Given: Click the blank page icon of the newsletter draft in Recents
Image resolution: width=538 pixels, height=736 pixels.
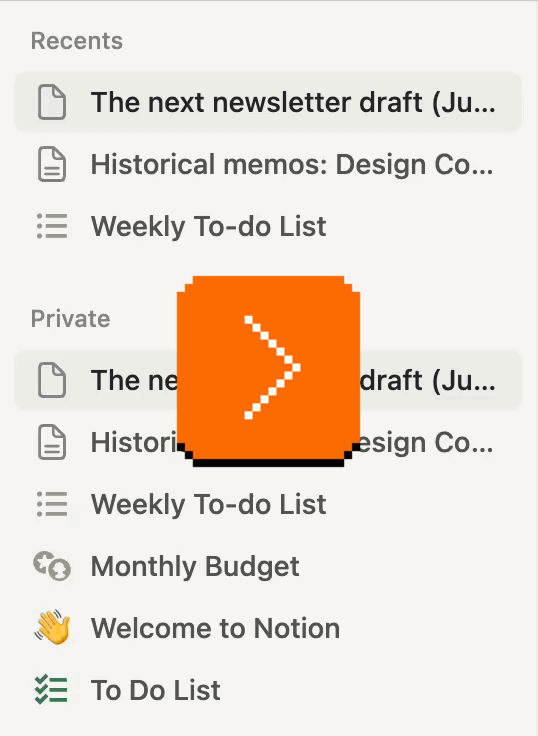Looking at the screenshot, I should pos(52,102).
